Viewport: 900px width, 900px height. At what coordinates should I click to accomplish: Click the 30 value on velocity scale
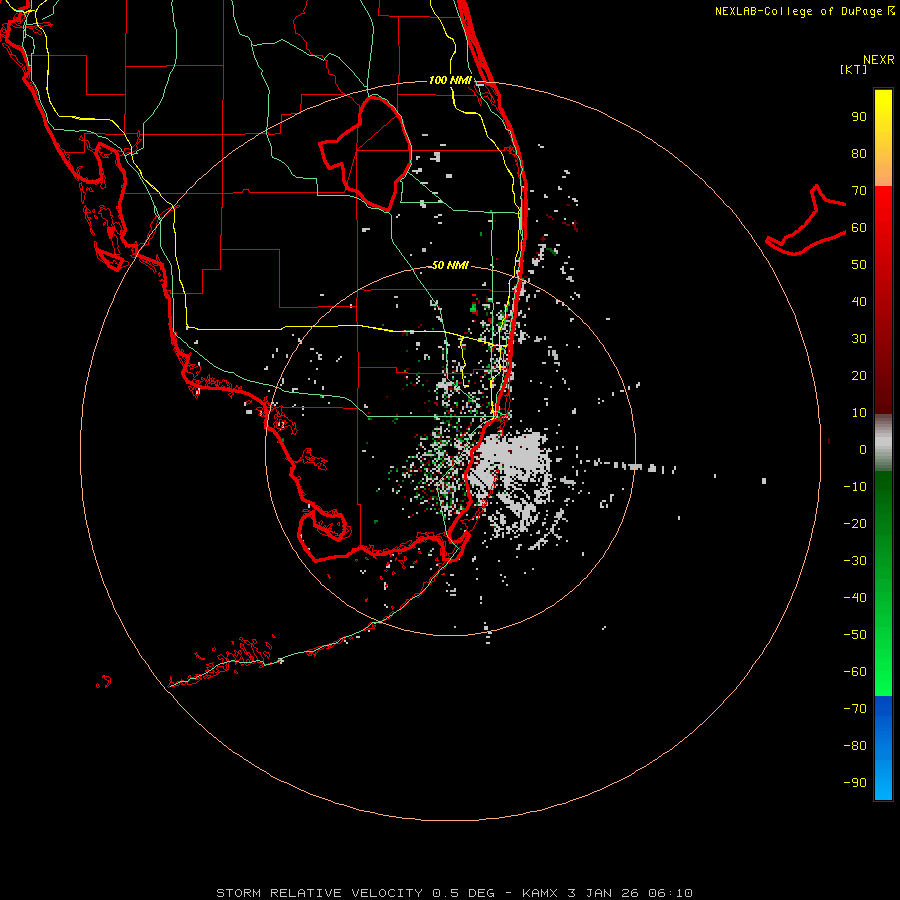859,339
